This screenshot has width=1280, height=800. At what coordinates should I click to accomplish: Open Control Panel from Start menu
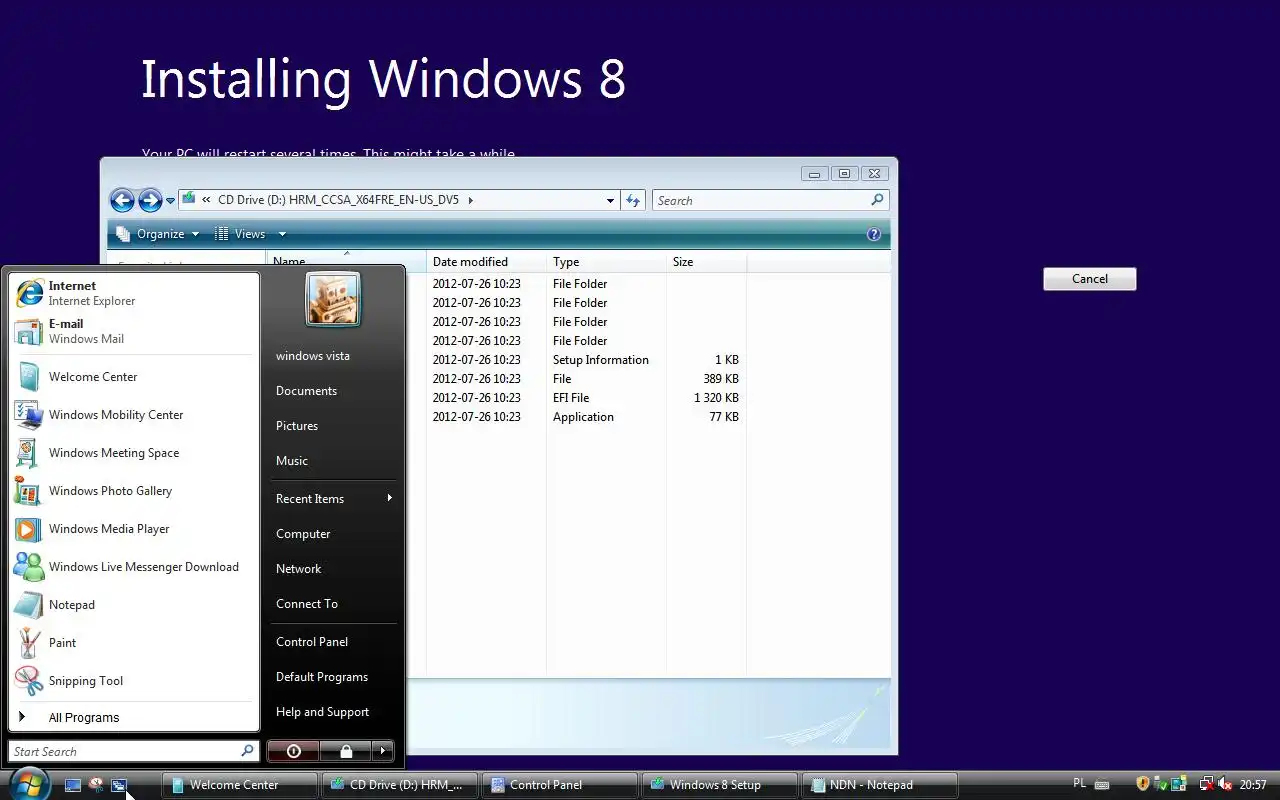point(312,641)
